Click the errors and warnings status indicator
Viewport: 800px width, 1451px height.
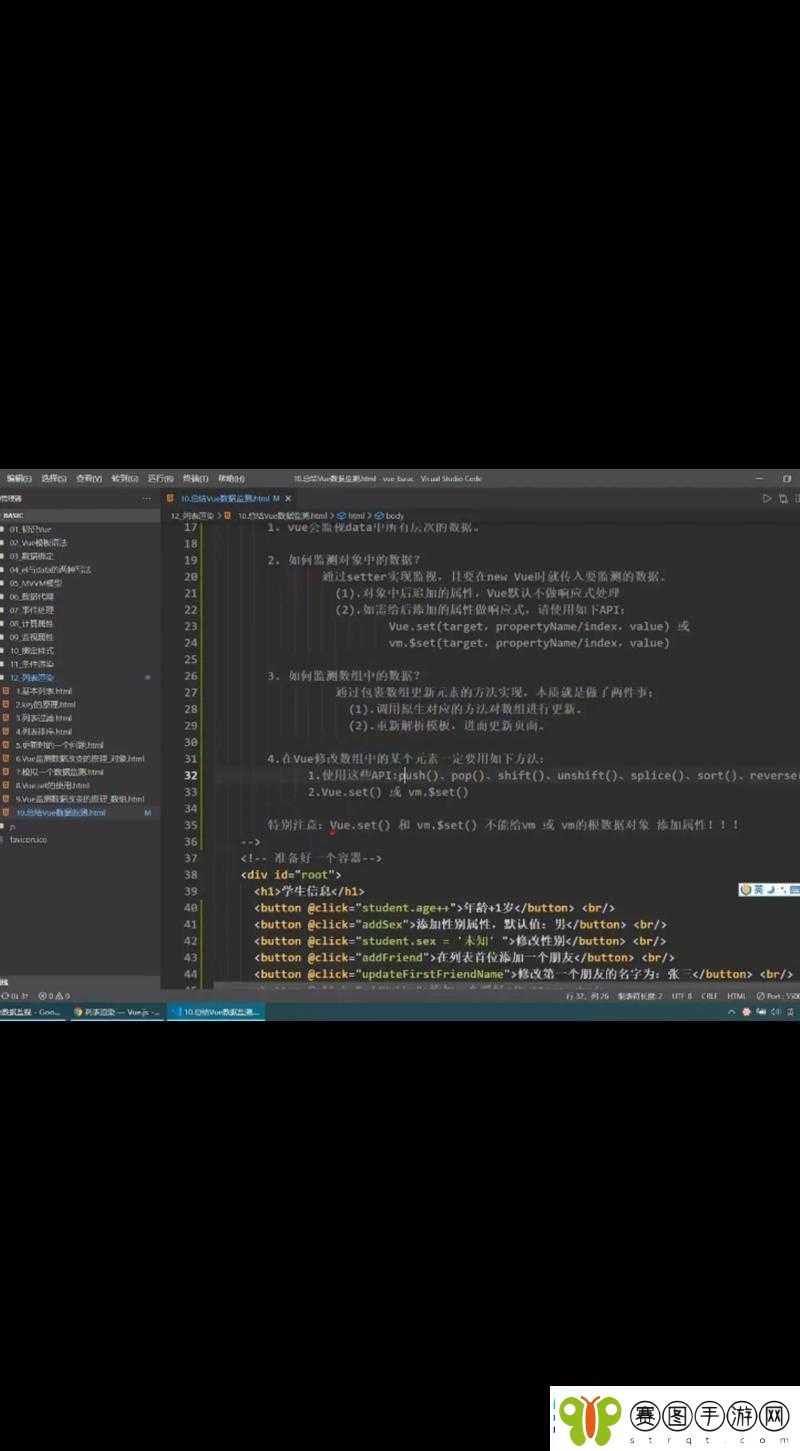coord(52,996)
